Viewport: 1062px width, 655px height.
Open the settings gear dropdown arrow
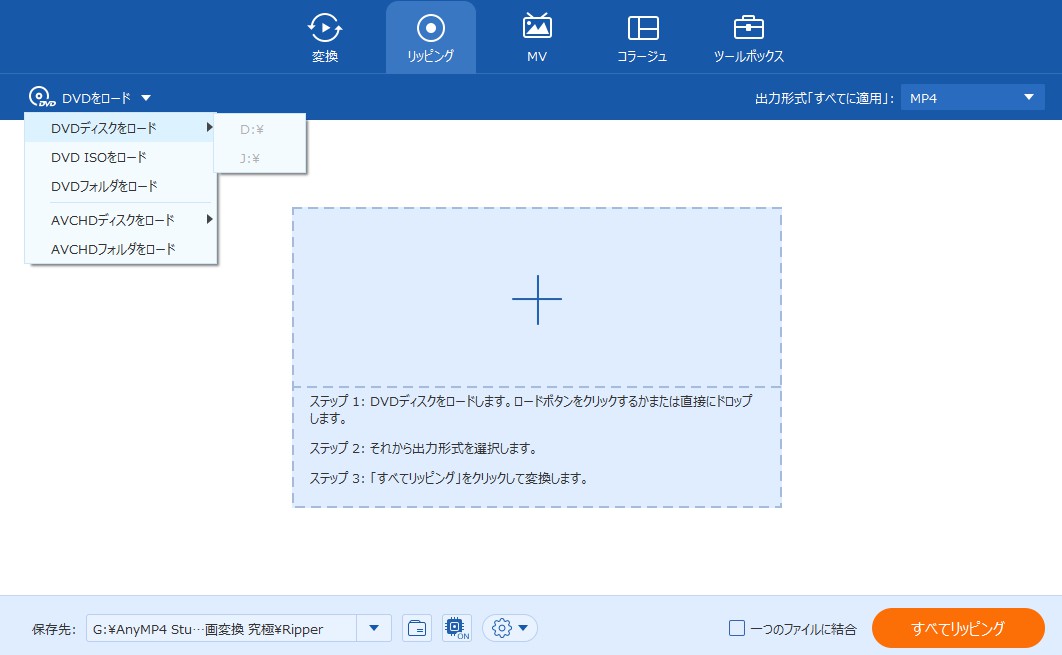pyautogui.click(x=521, y=628)
